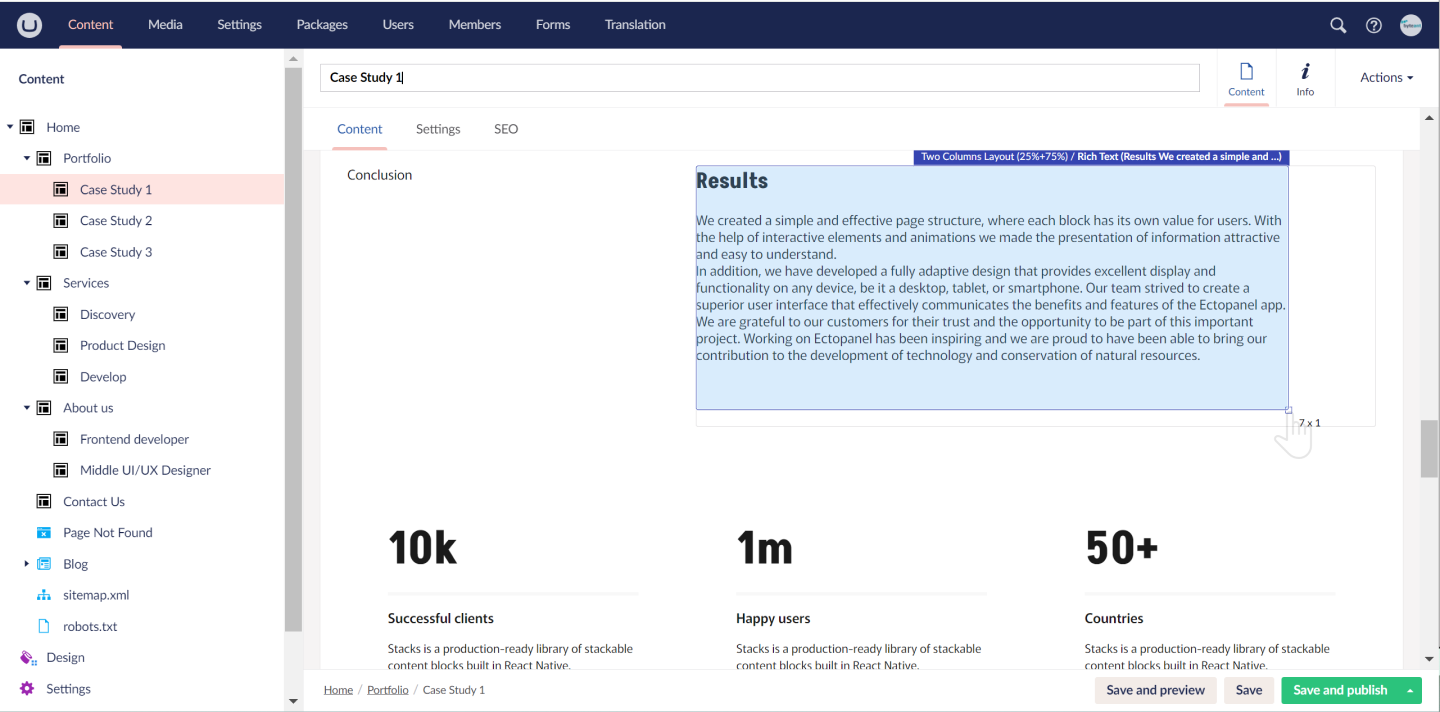Click the Settings gear in tree
The height and width of the screenshot is (712, 1440).
pyautogui.click(x=27, y=688)
